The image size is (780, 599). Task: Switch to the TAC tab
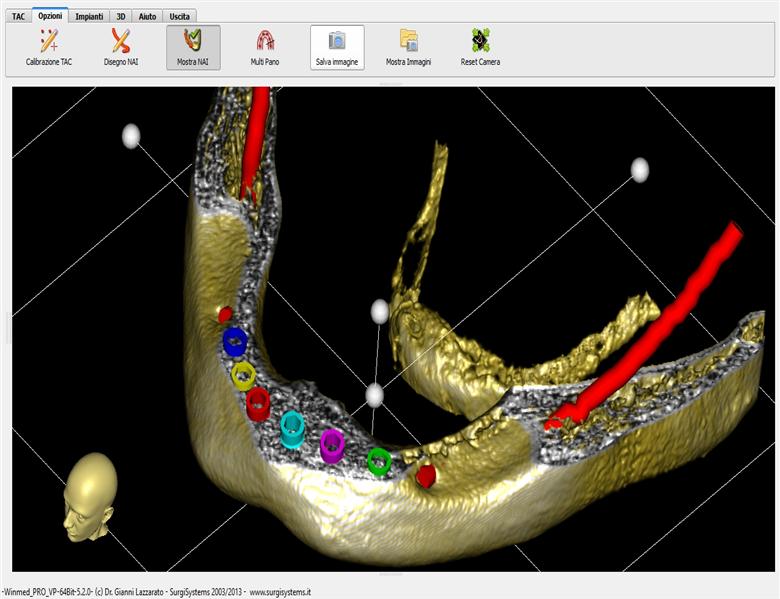pos(18,16)
